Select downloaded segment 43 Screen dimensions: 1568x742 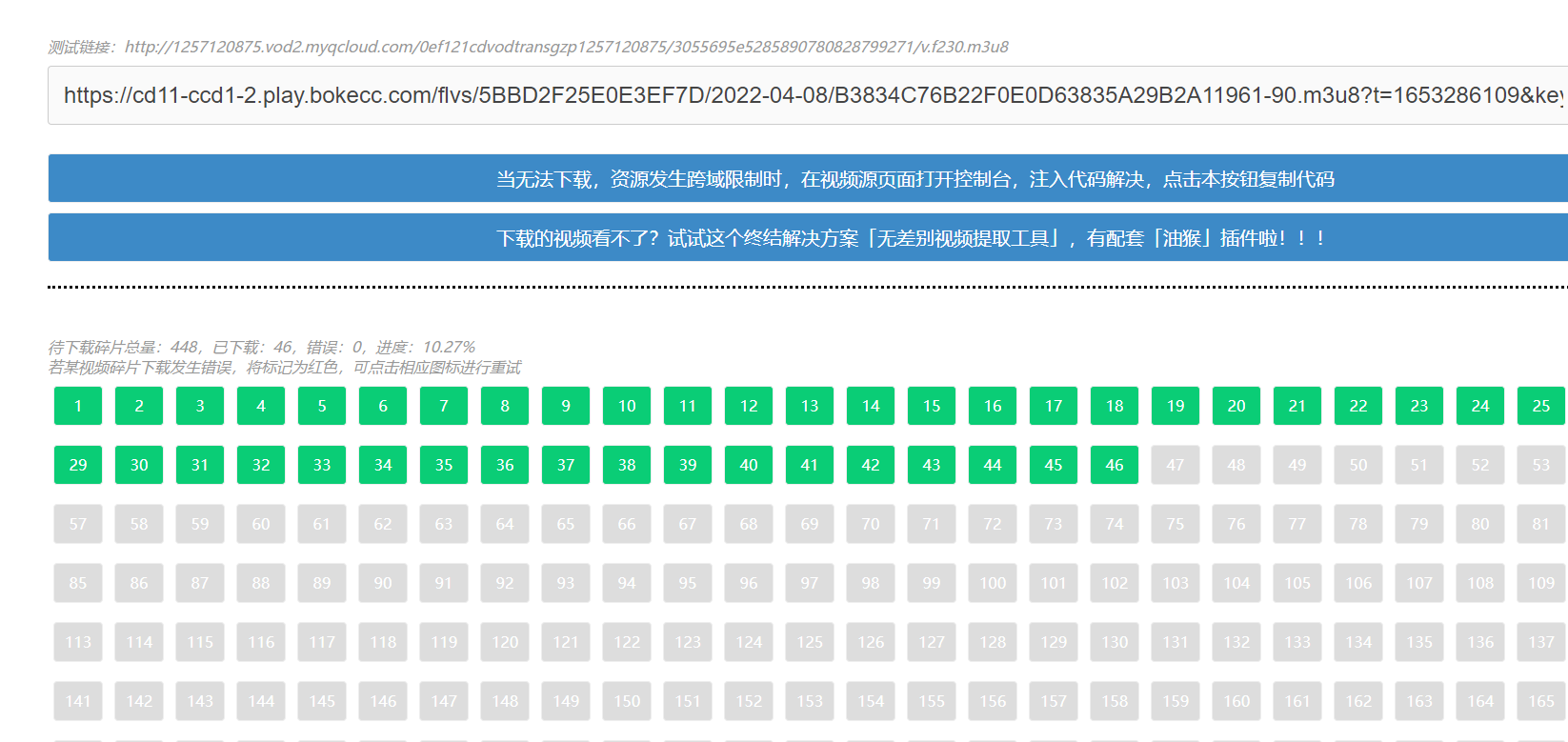point(932,465)
